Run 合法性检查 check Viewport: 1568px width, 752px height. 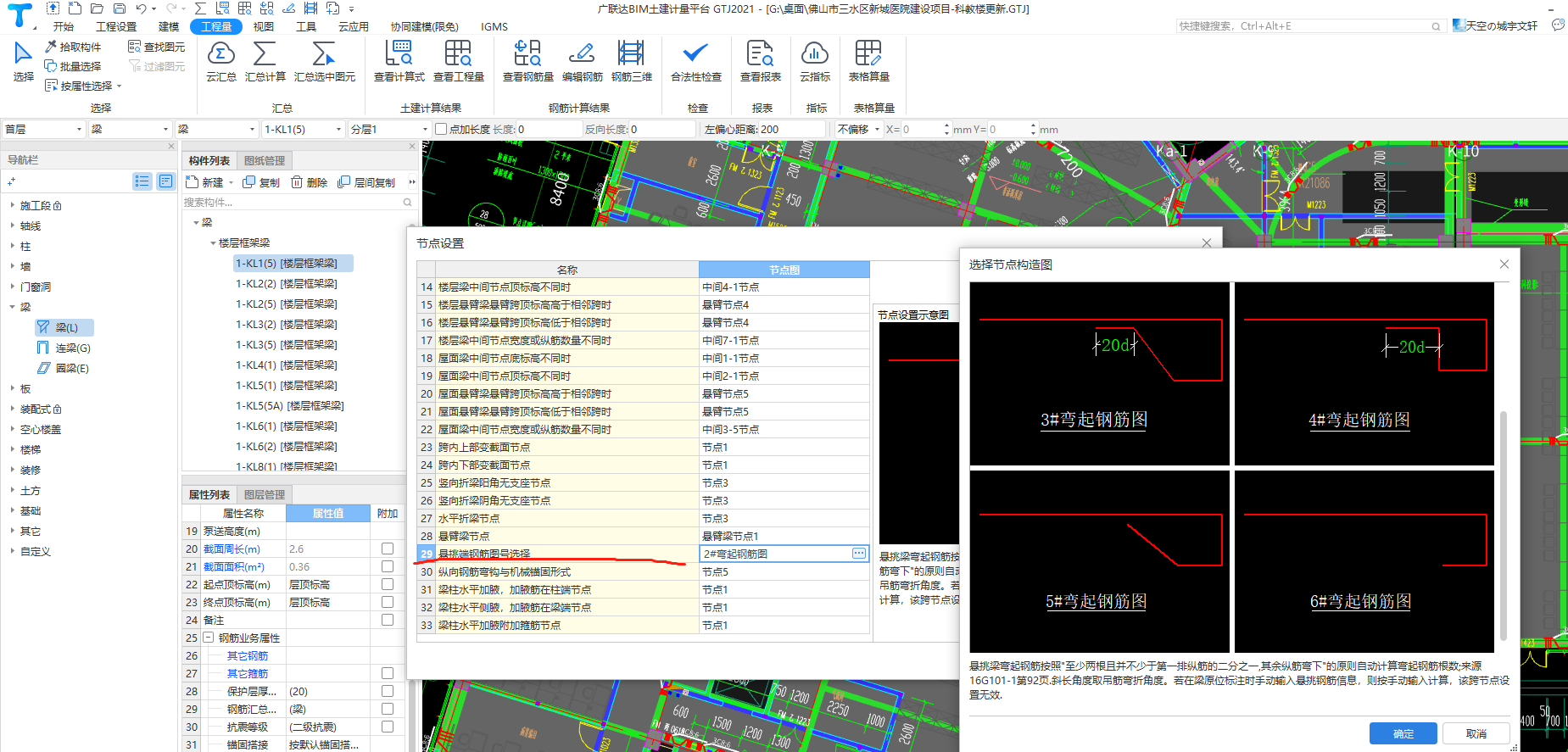click(696, 61)
